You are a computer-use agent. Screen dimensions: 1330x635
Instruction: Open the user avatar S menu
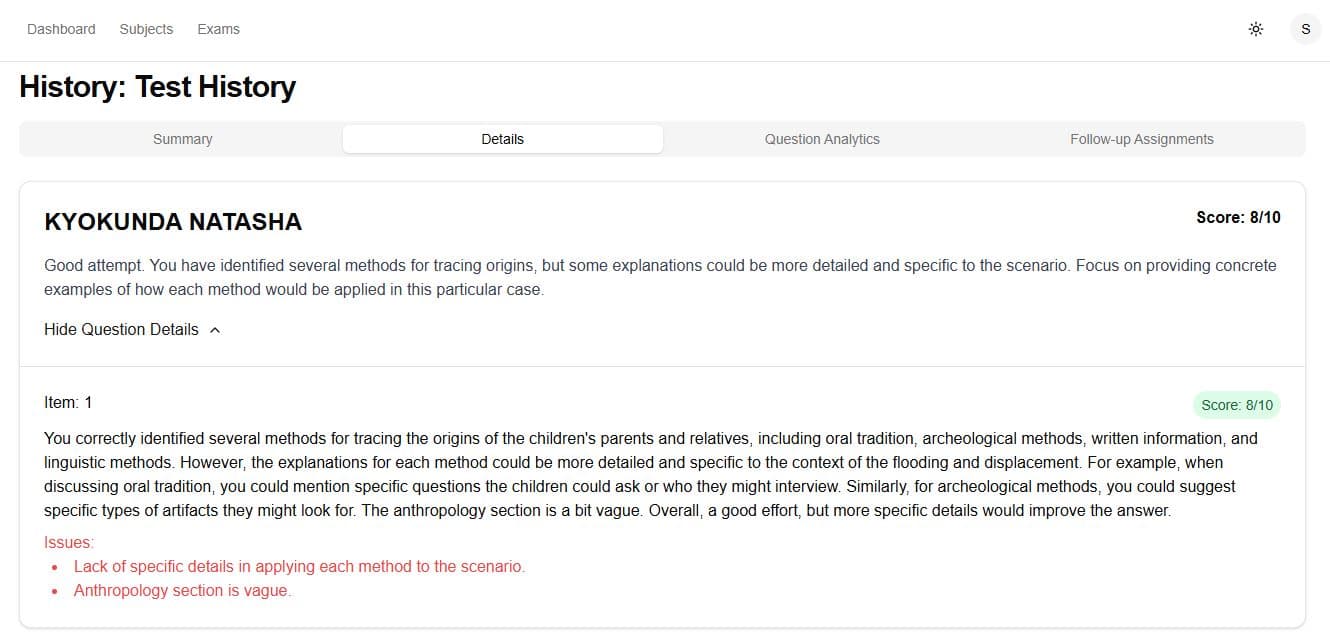(1305, 29)
